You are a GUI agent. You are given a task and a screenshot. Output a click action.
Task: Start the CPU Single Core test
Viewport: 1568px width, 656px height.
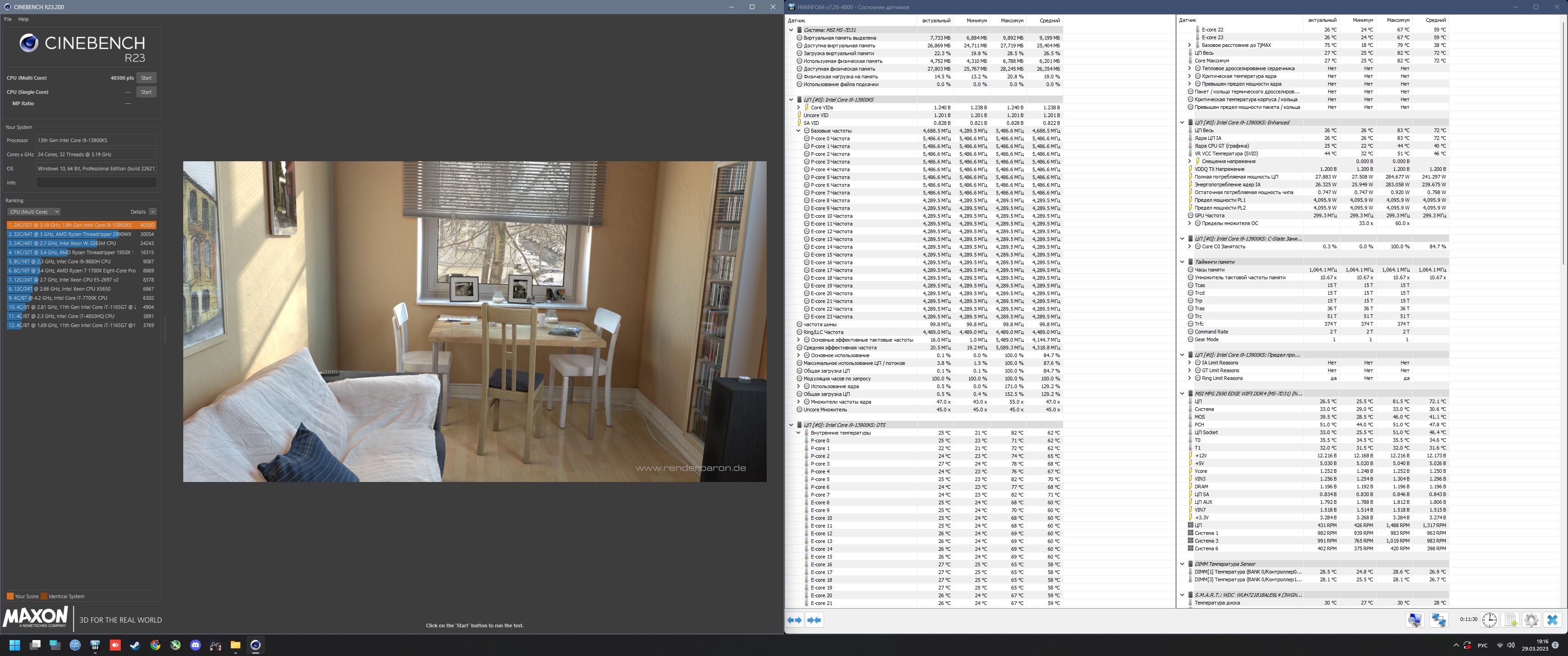click(146, 92)
